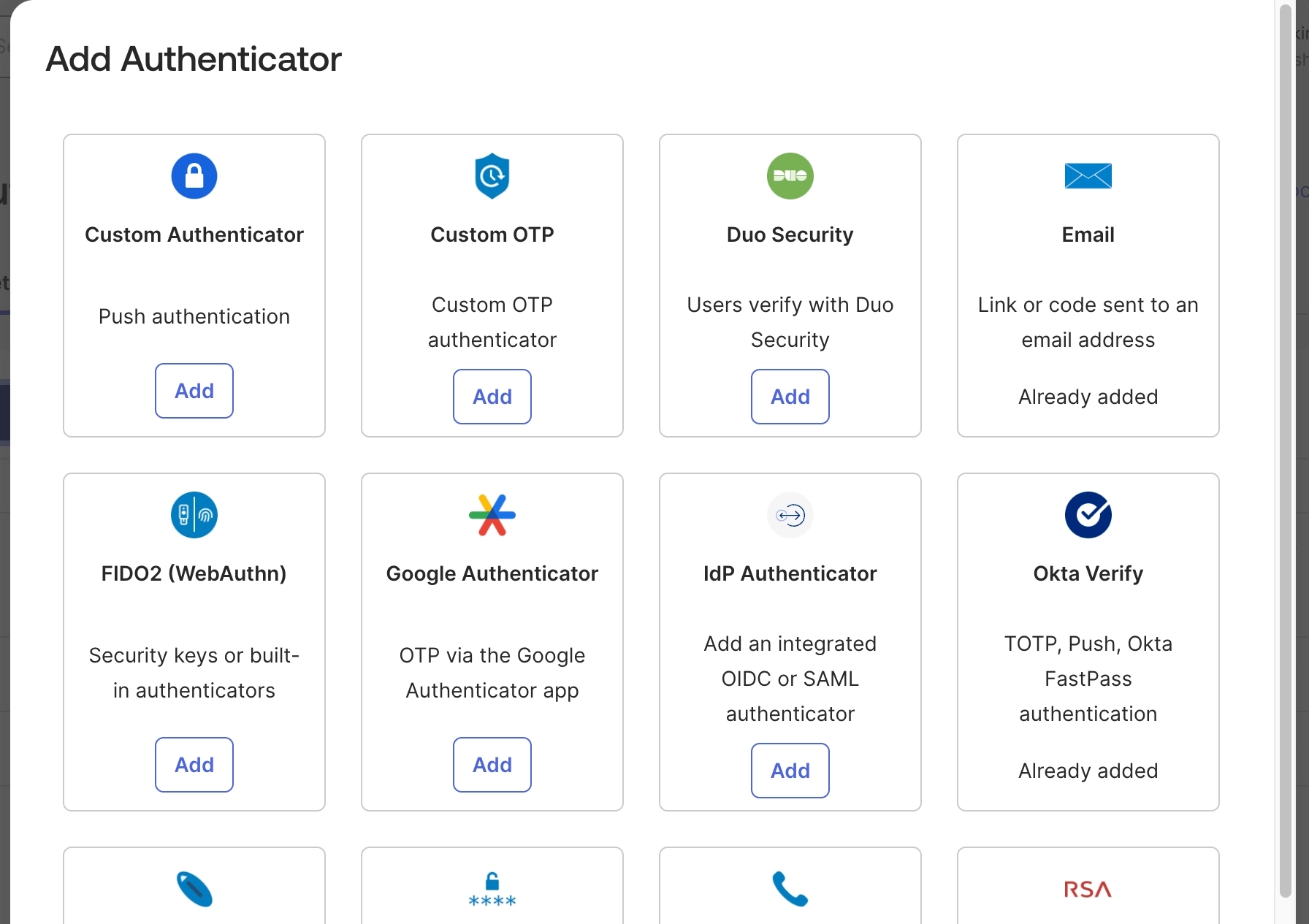This screenshot has width=1309, height=924.
Task: Click the blue phone handset icon
Action: [790, 889]
